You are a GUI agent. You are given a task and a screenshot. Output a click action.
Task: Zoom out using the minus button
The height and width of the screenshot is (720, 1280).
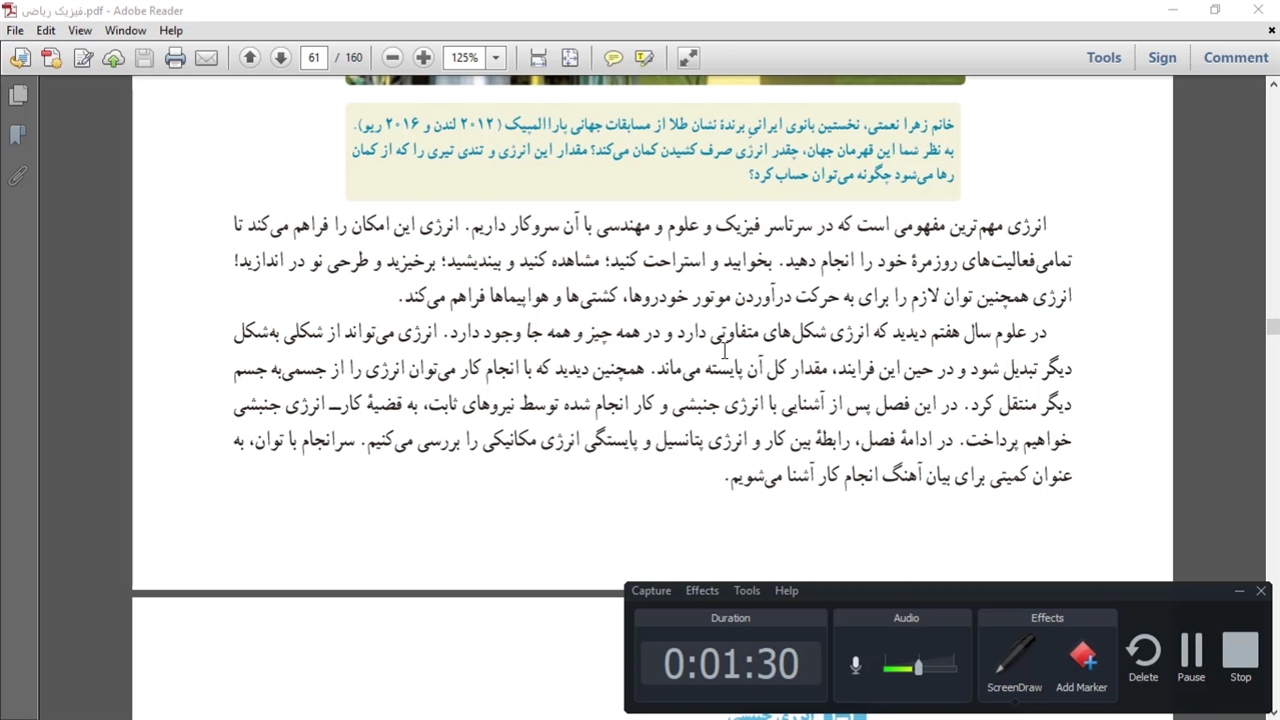[x=393, y=58]
